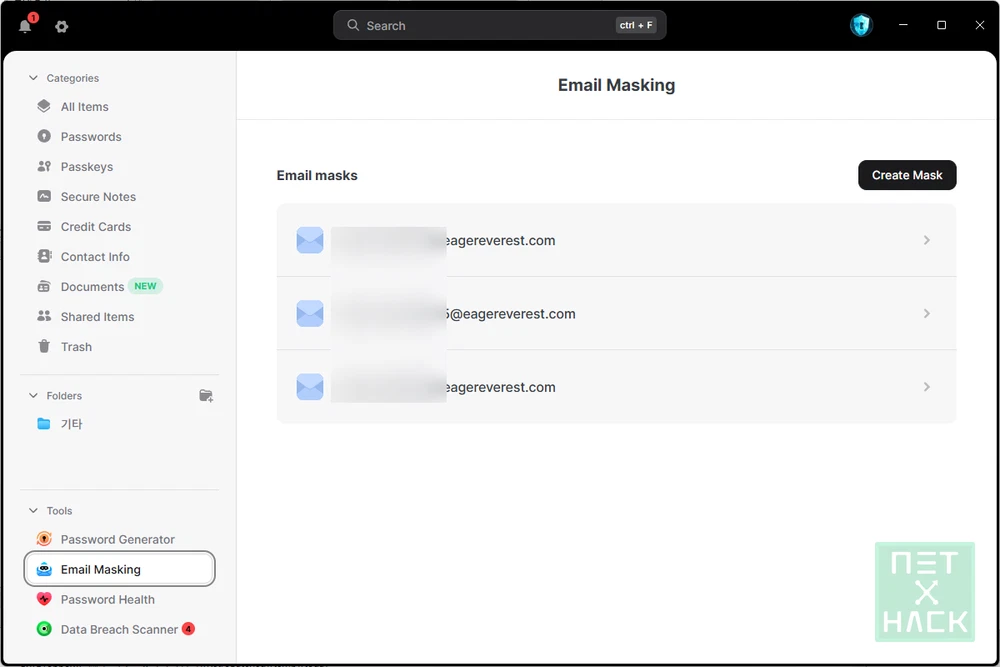The height and width of the screenshot is (667, 1000).
Task: Open the Secure Notes category
Action: coord(98,197)
